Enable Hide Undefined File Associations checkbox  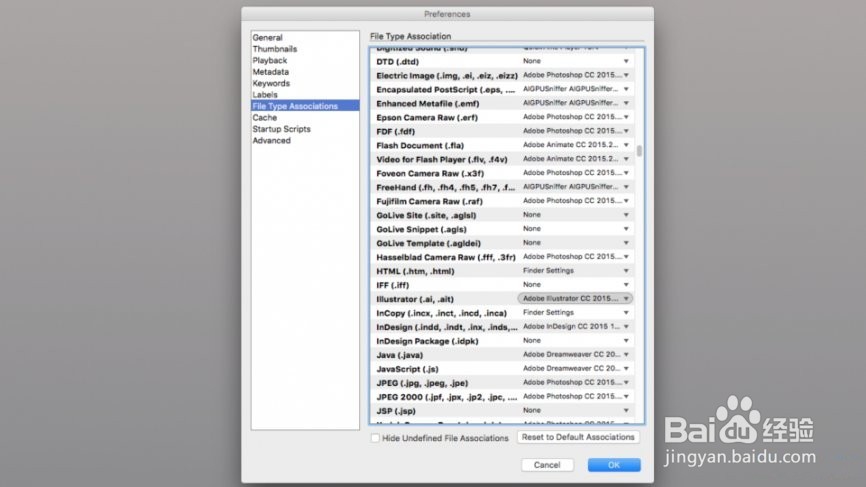pyautogui.click(x=376, y=438)
